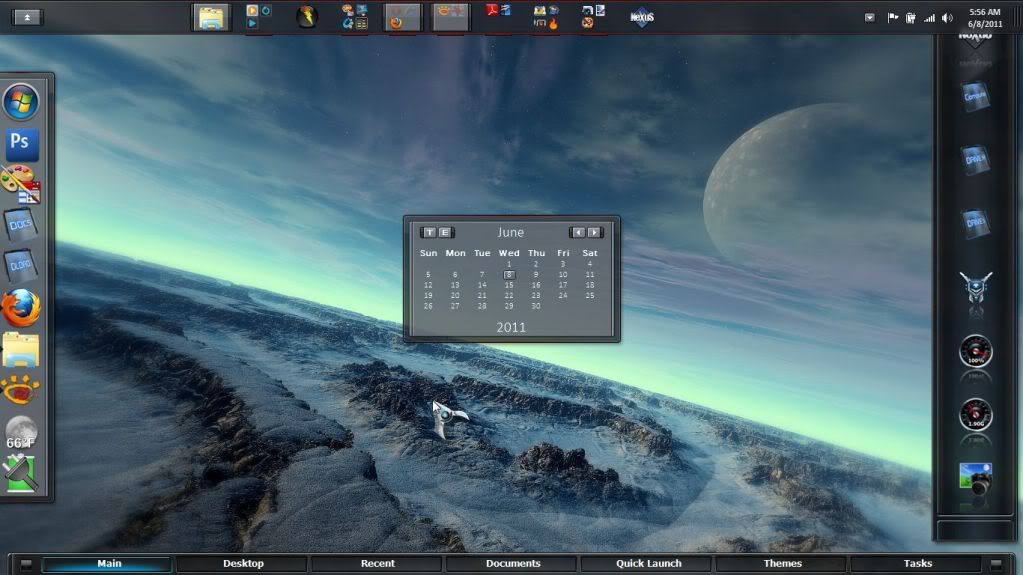Switch to the Recent tab
1023x575 pixels.
[x=378, y=564]
